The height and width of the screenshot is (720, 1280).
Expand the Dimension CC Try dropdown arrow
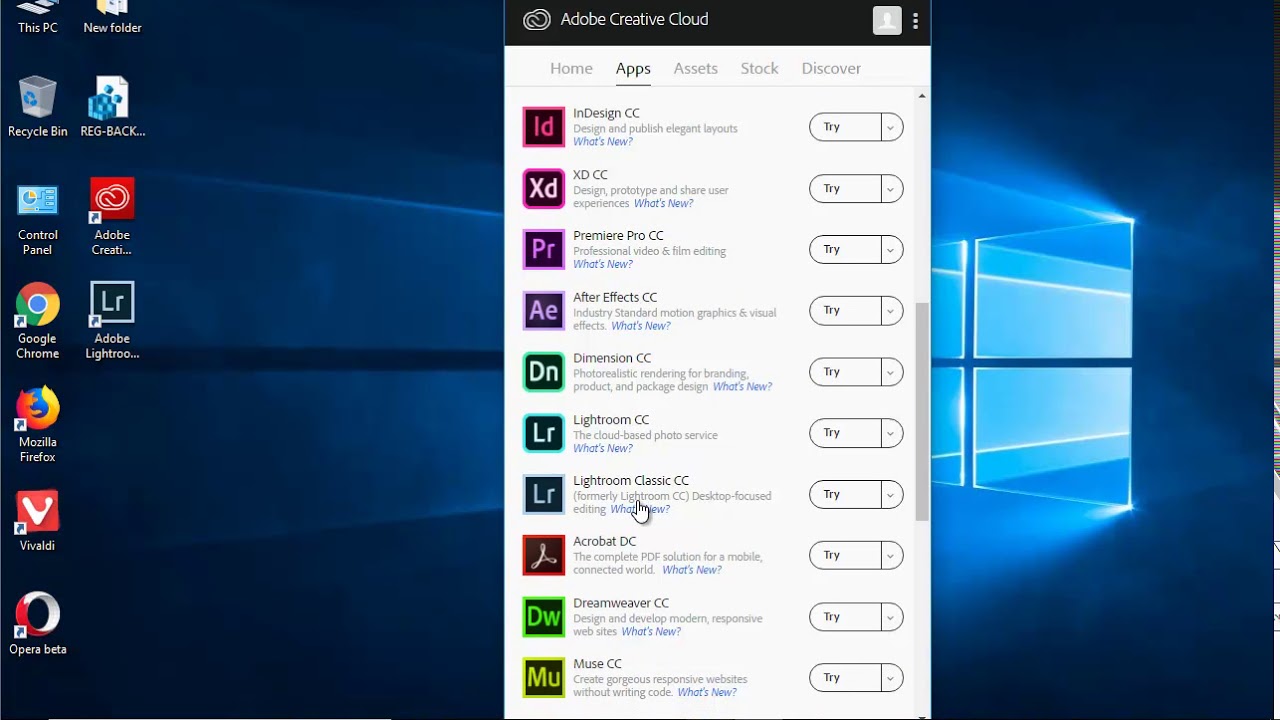(890, 372)
